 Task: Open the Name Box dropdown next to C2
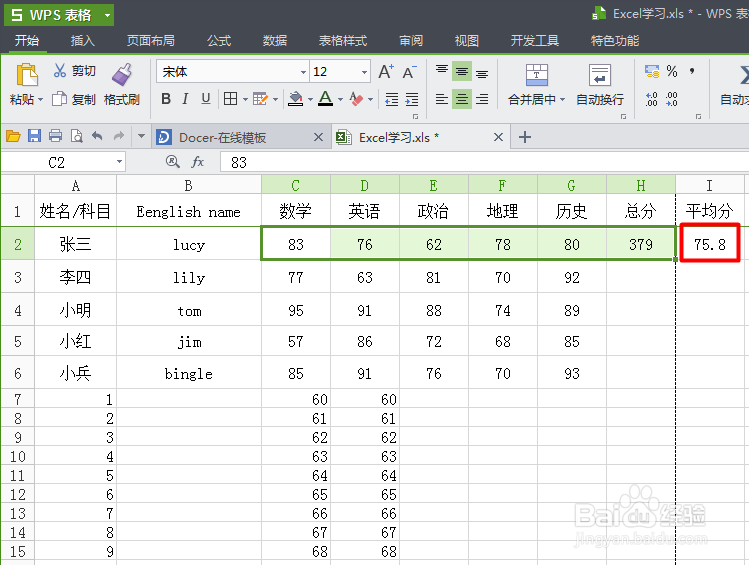pos(119,162)
